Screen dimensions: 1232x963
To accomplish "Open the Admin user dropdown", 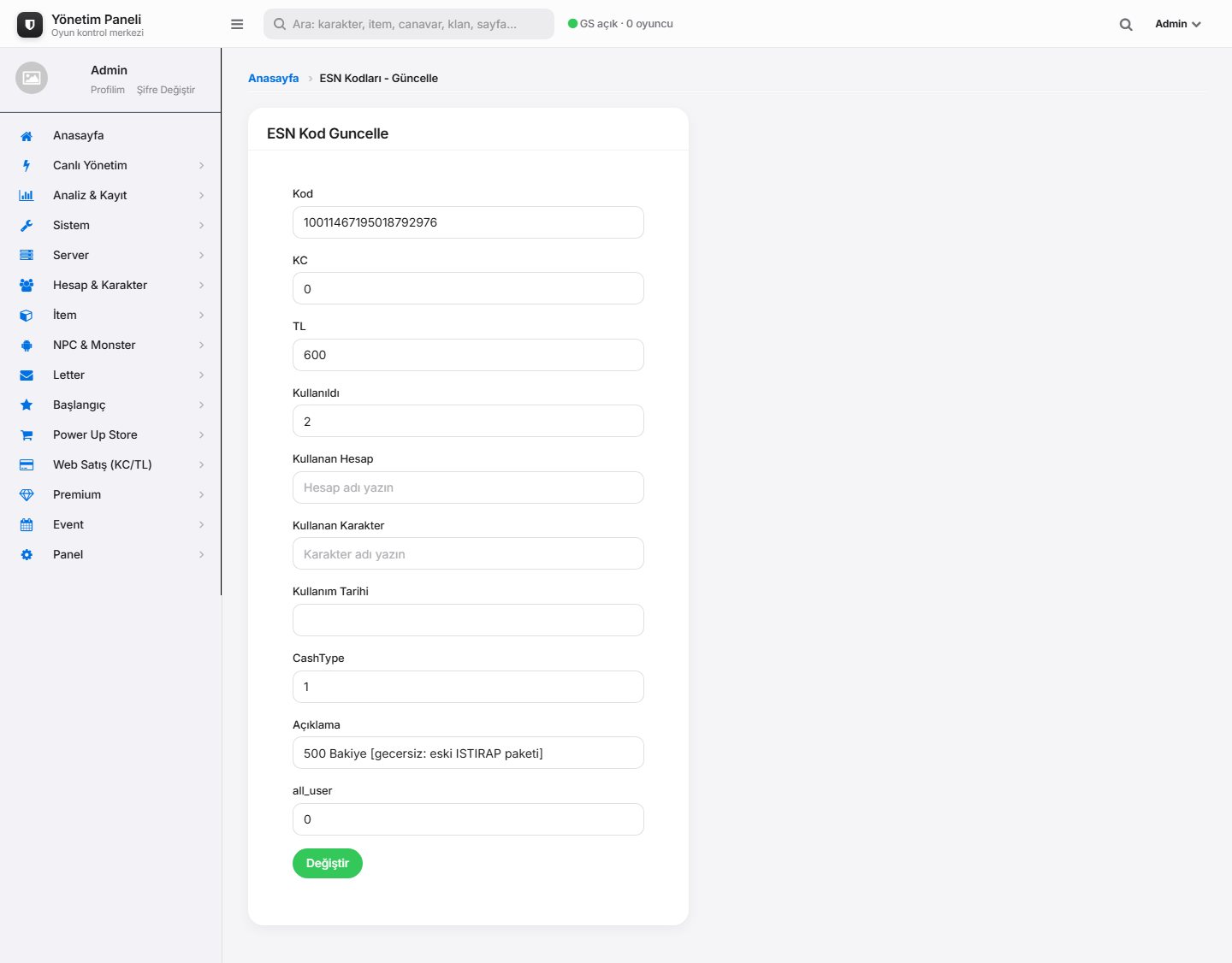I will click(1178, 24).
